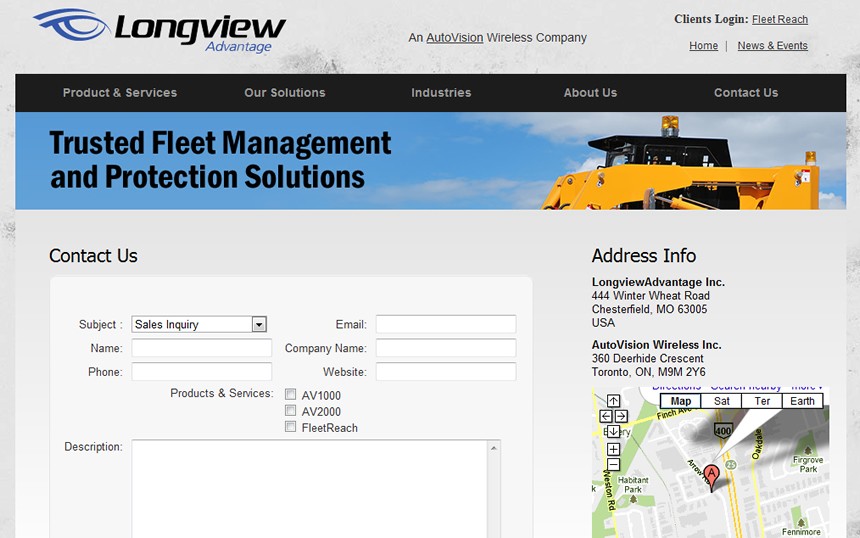The image size is (860, 538).
Task: Click the highway 400 shield on map
Action: [723, 431]
